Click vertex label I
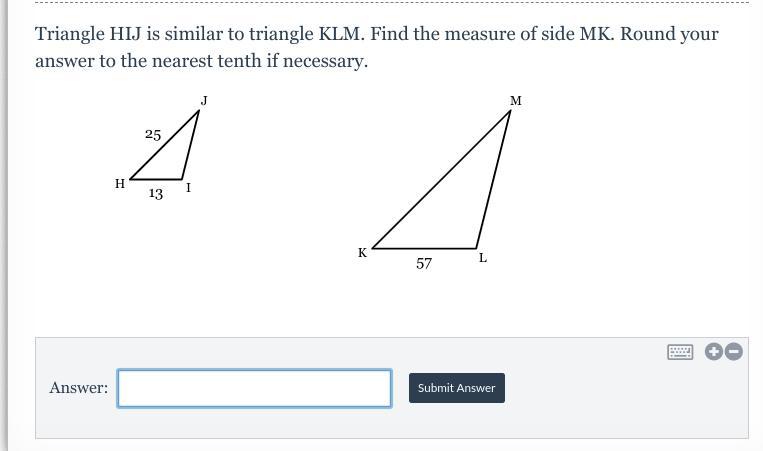 (x=188, y=187)
